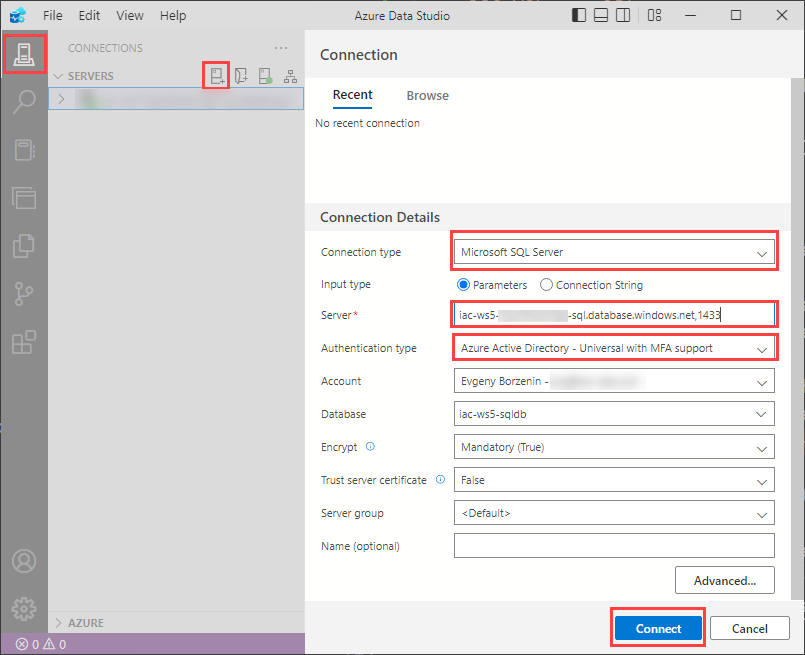Click the Encrypt info icon
Image resolution: width=805 pixels, height=655 pixels.
click(370, 447)
